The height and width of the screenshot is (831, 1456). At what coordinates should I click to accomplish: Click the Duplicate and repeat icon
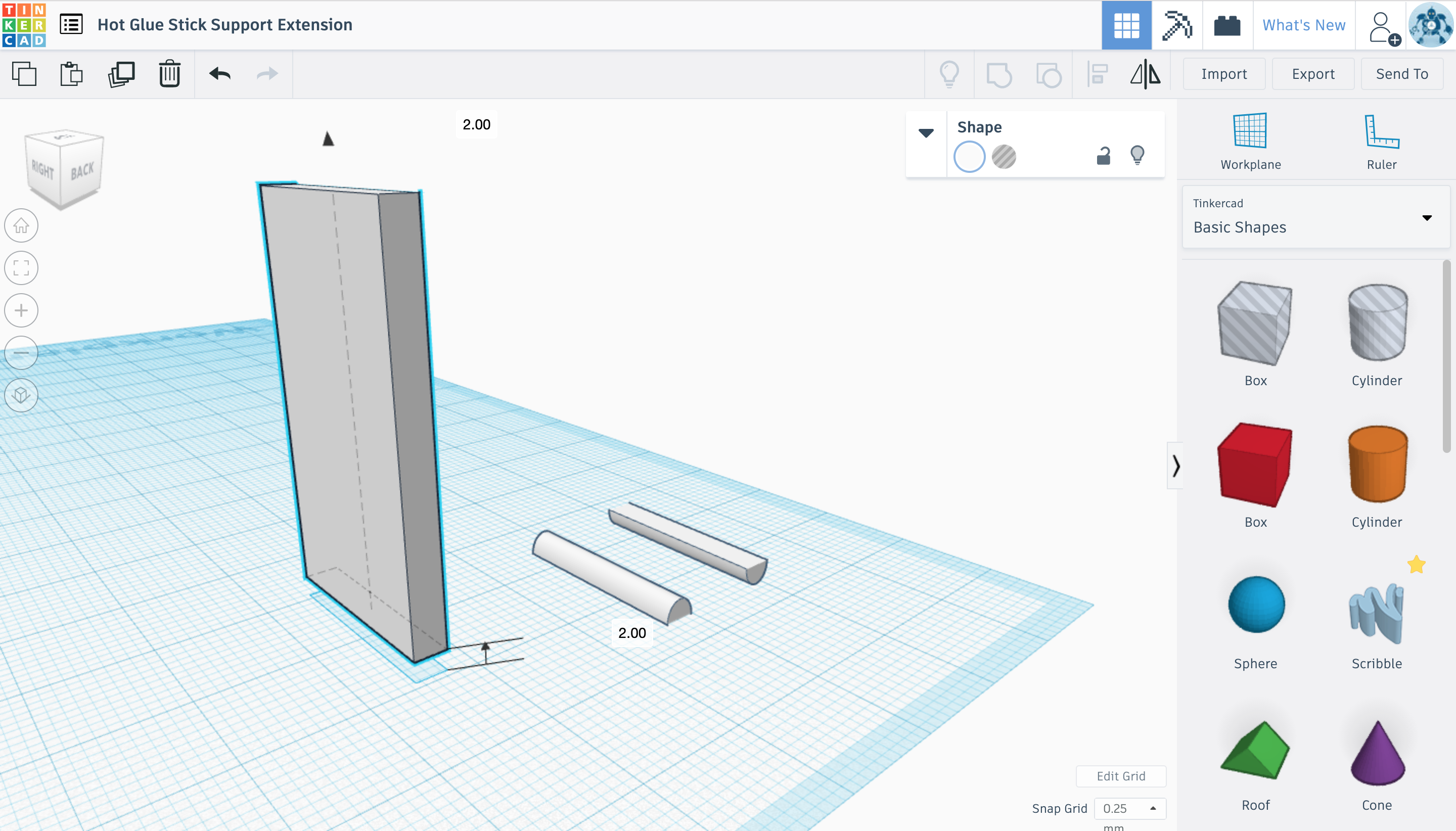[x=121, y=74]
